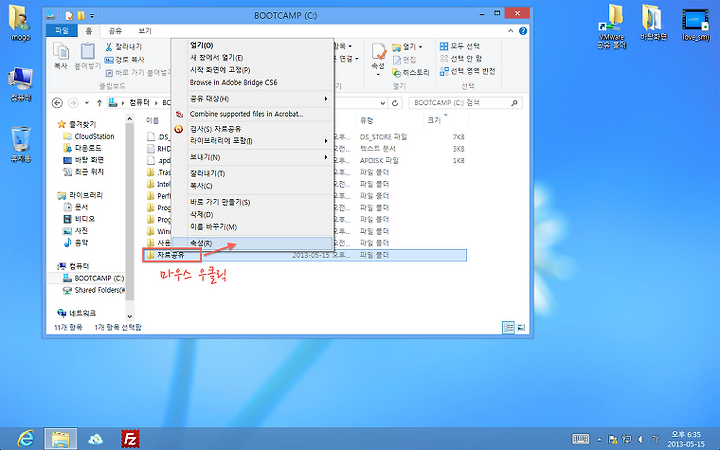The image size is (720, 450).
Task: Click the blue help question-mark icon
Action: pyautogui.click(x=523, y=31)
